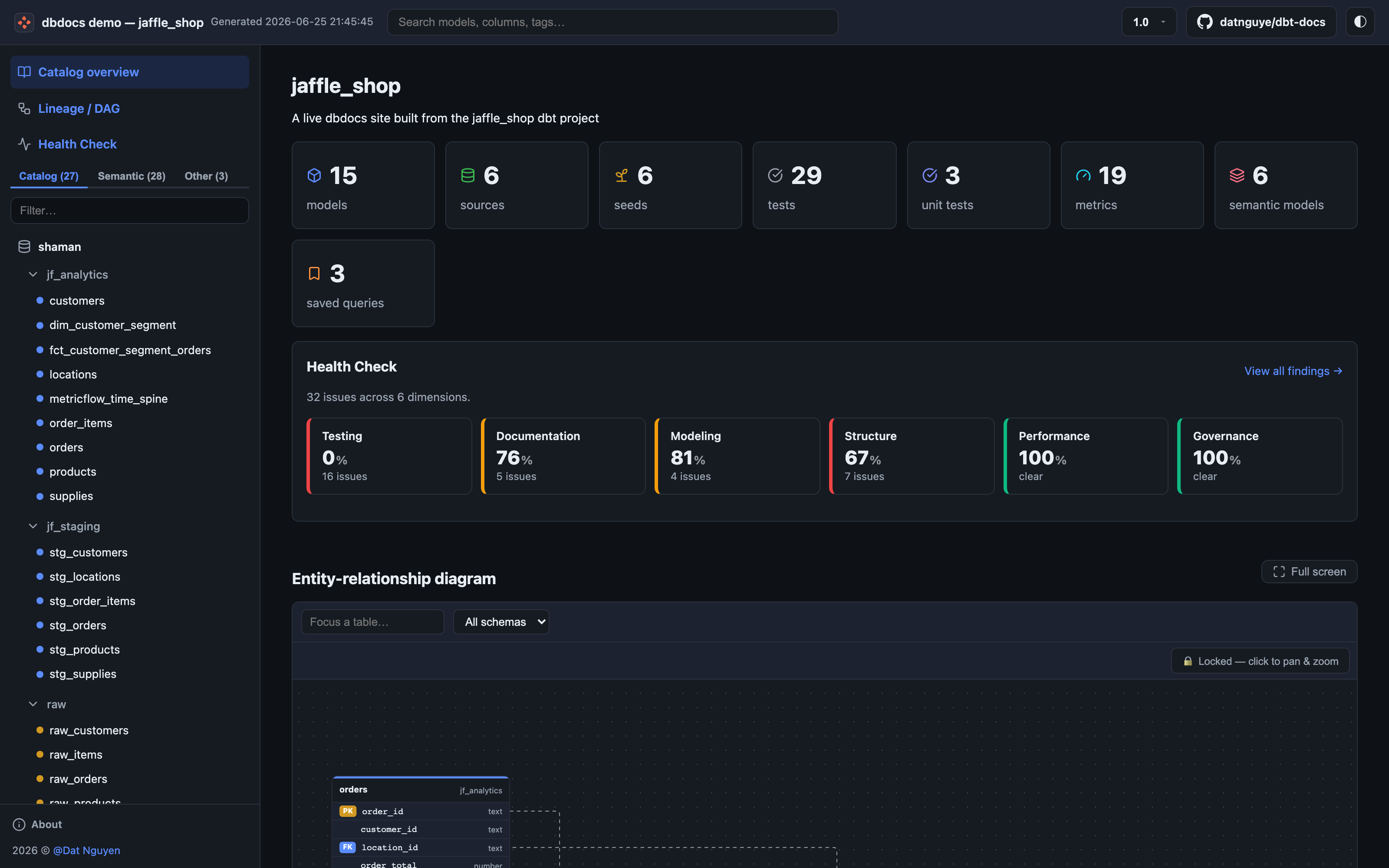The image size is (1389, 868).
Task: Switch to the Other (3) tab
Action: 206,176
